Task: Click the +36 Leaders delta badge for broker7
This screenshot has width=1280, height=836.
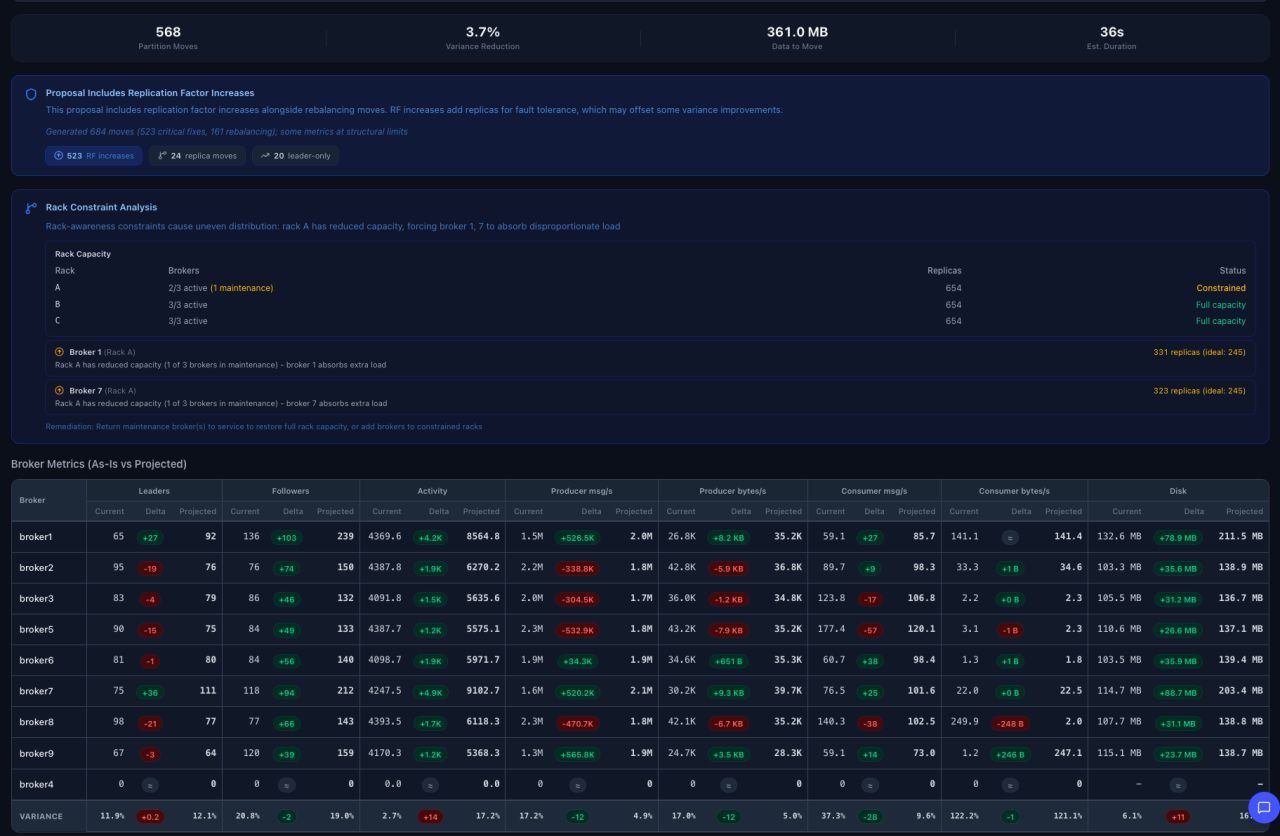Action: coord(150,692)
